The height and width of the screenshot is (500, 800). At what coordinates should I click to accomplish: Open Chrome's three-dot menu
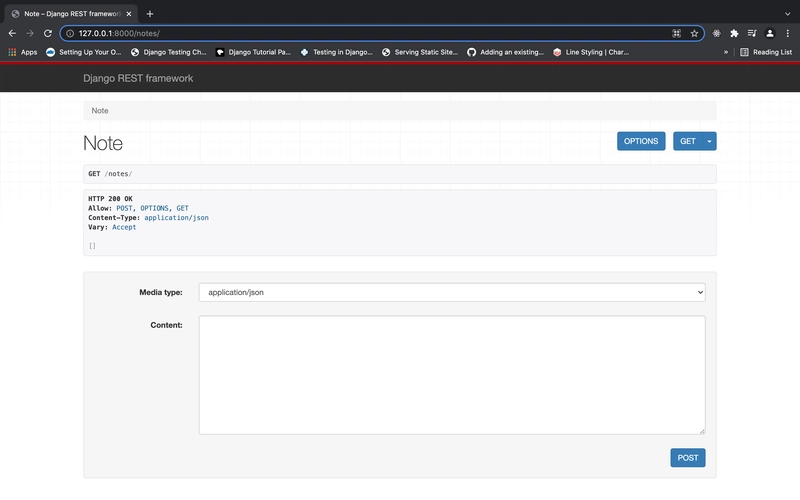[788, 33]
